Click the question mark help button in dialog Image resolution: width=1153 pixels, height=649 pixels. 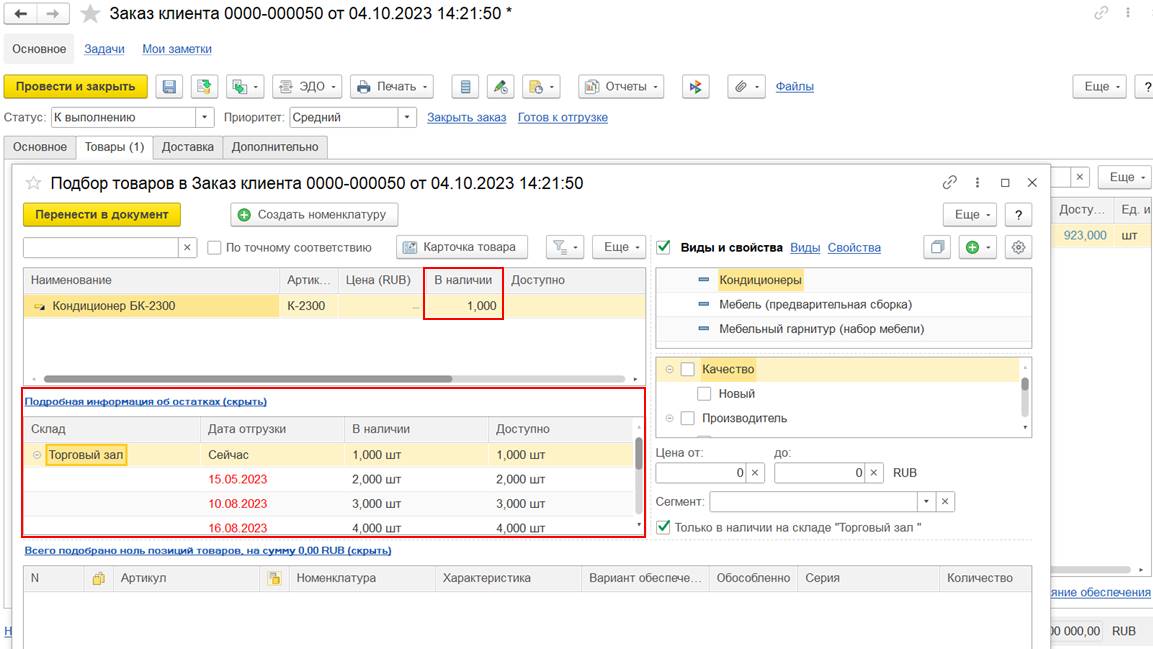(x=1018, y=214)
